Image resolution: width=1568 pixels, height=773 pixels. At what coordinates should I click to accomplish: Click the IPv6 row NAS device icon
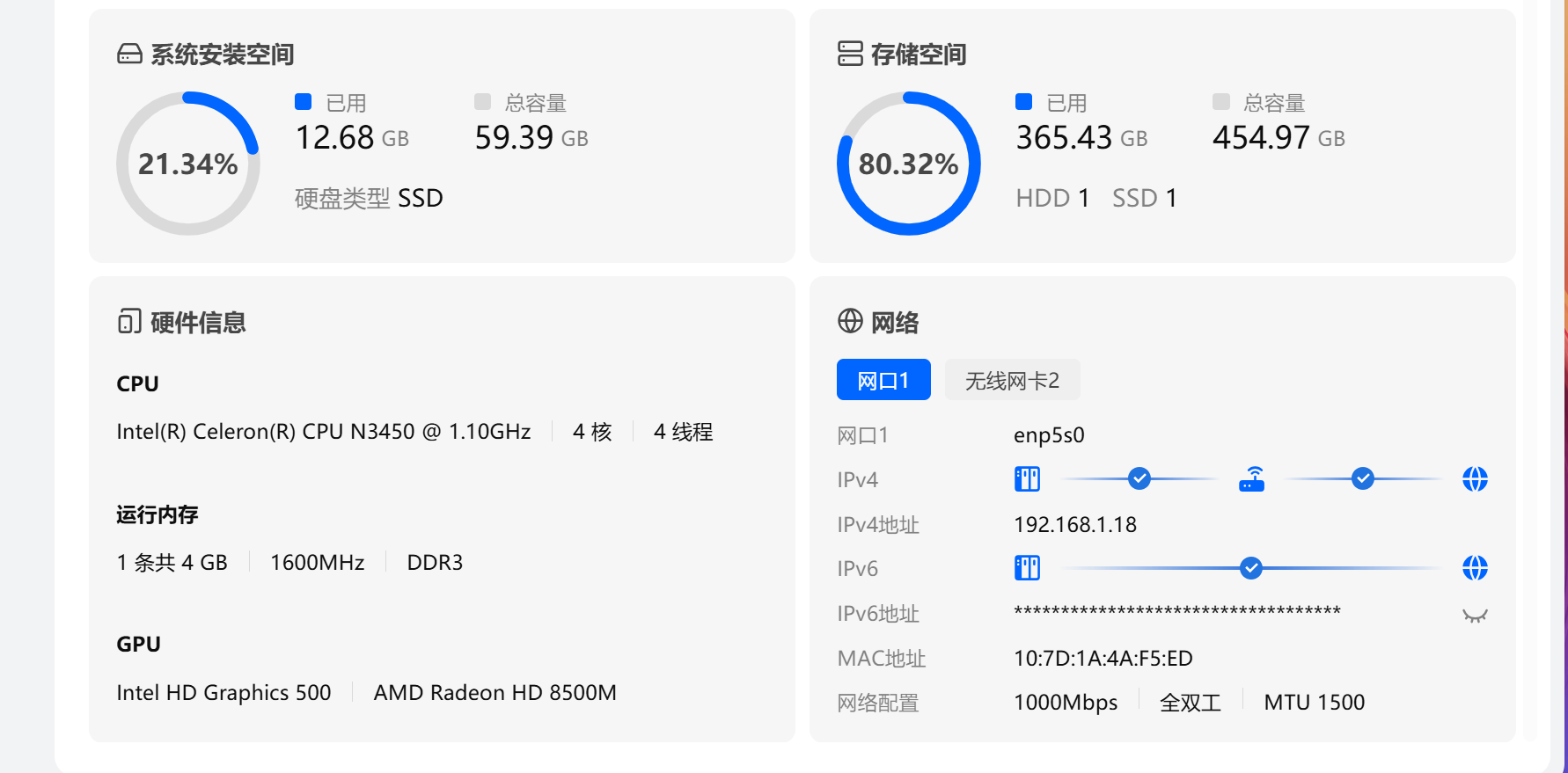coord(1027,568)
